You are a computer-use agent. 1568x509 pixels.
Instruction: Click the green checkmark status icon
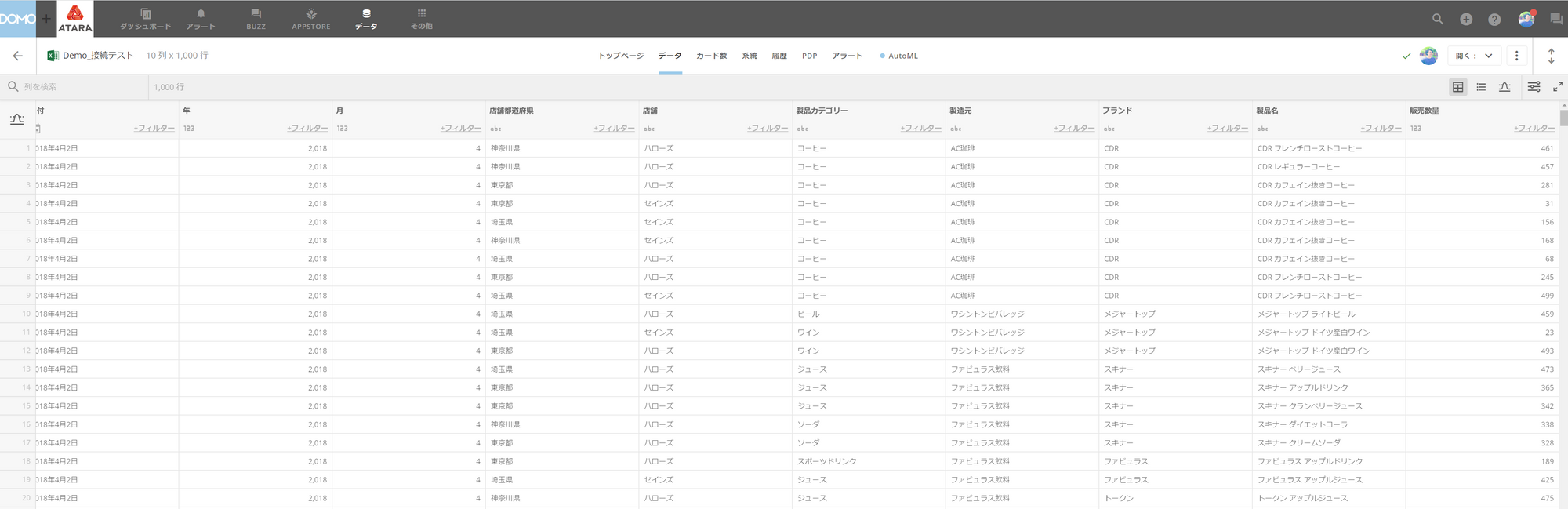click(x=1406, y=56)
